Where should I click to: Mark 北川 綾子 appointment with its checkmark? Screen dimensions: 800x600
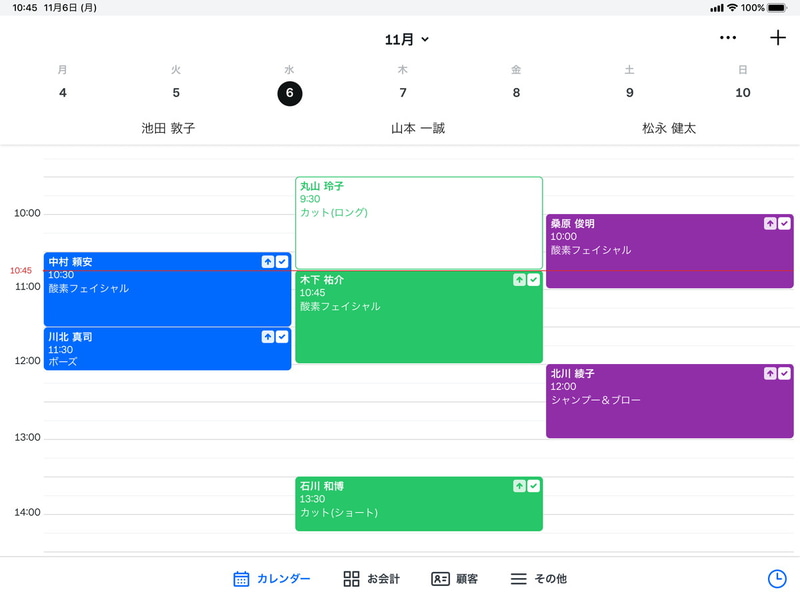click(x=784, y=373)
